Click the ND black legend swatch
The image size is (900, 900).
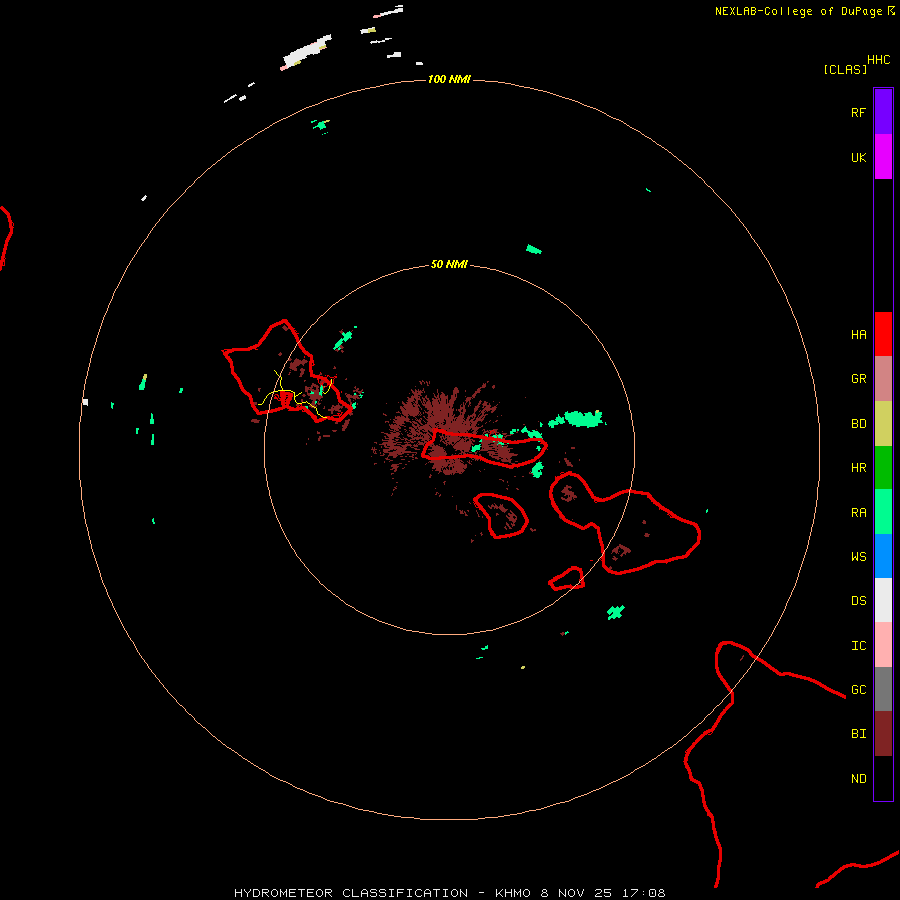pos(883,778)
